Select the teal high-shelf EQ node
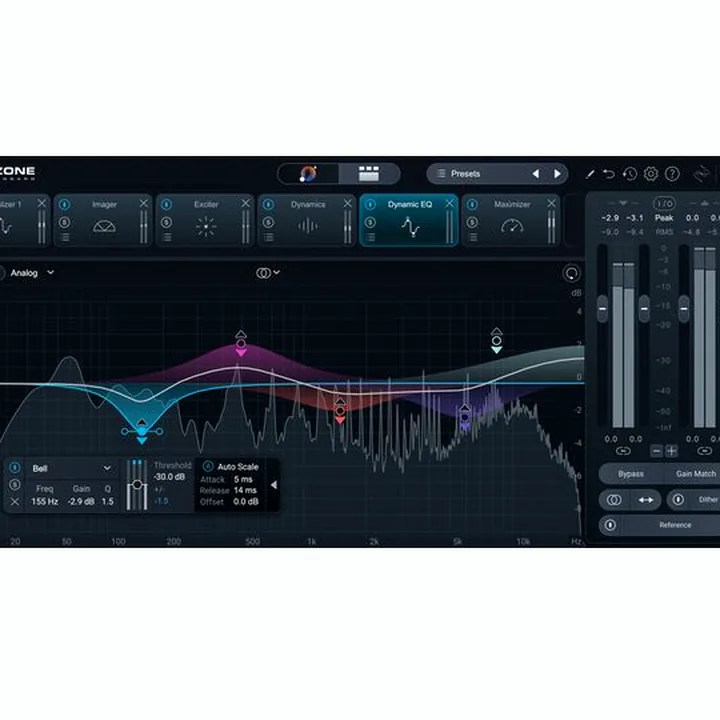720x720 pixels. pos(496,341)
